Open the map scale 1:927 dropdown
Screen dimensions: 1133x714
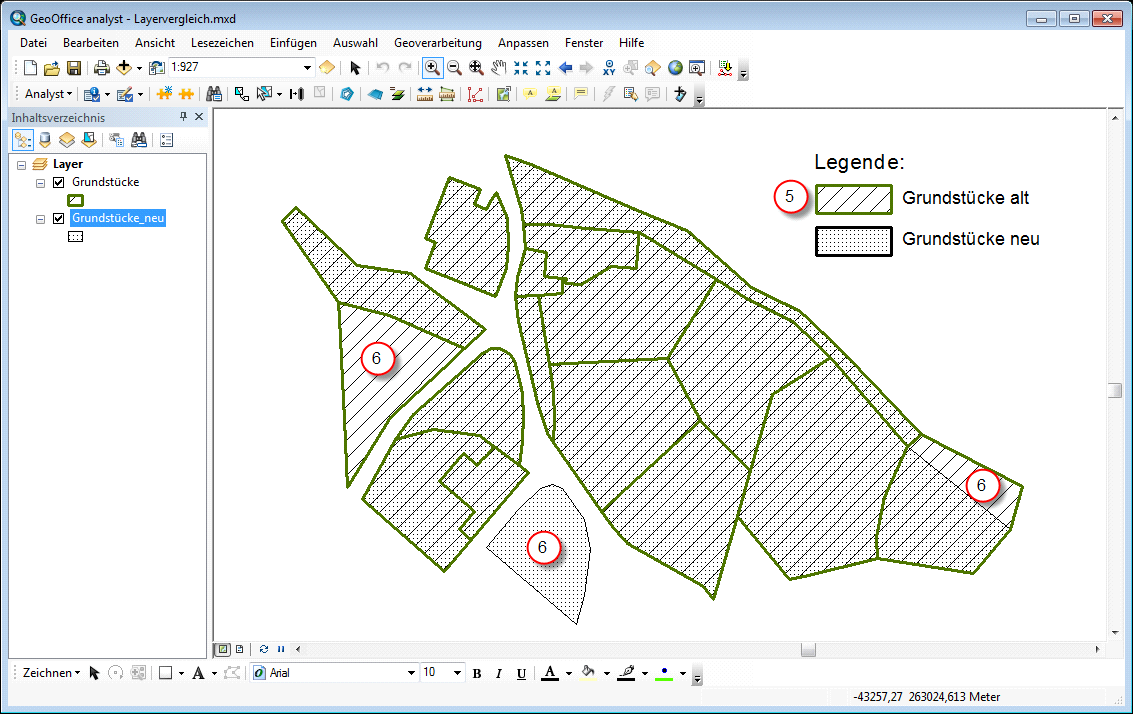point(307,68)
